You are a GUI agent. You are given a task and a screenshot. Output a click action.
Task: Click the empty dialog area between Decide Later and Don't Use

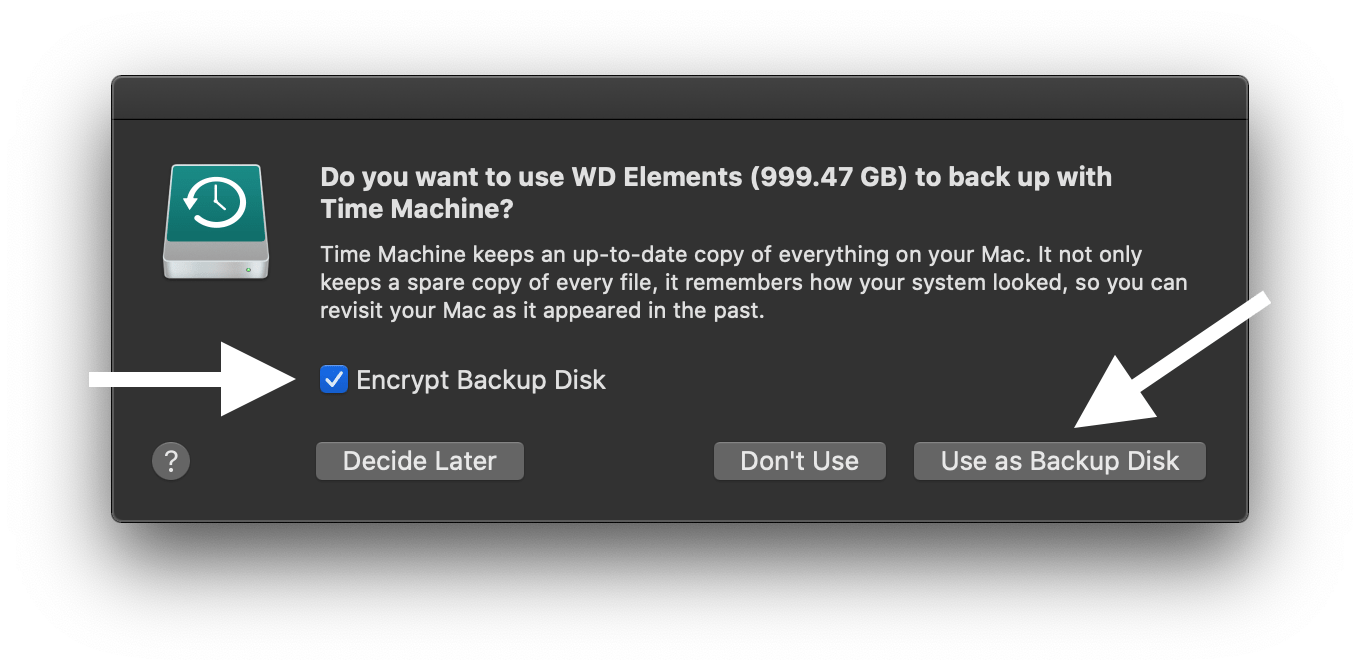coord(618,461)
